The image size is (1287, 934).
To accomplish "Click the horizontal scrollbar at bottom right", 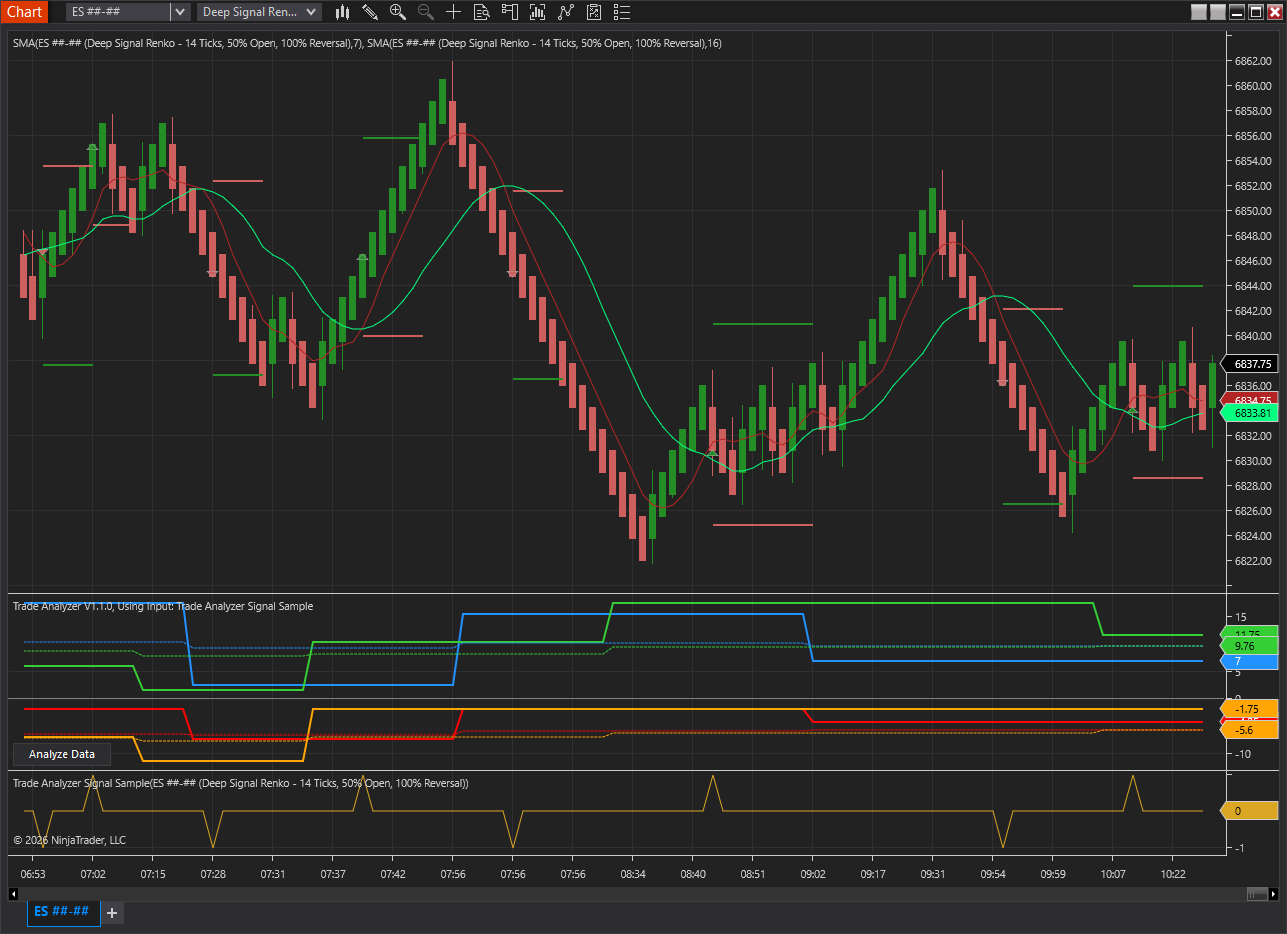I will coord(1257,893).
